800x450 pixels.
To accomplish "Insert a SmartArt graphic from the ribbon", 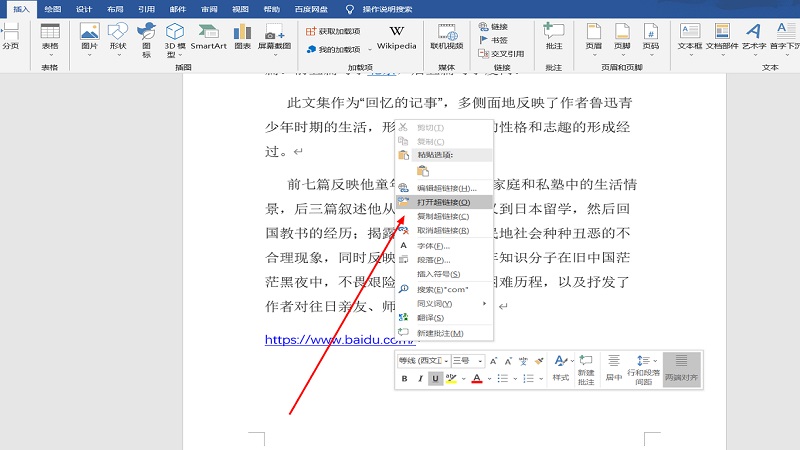I will click(209, 37).
